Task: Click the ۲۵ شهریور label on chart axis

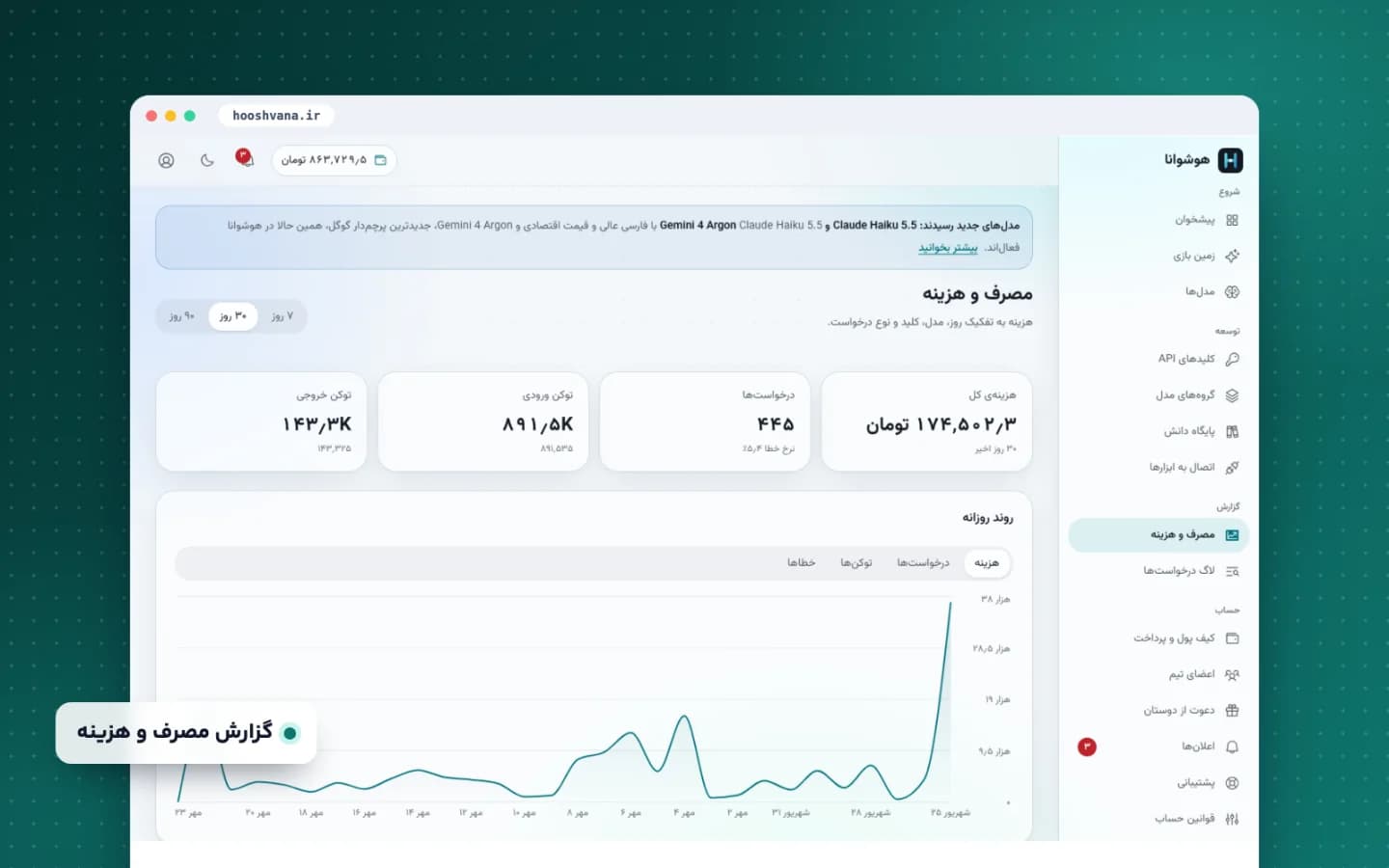Action: pyautogui.click(x=950, y=813)
